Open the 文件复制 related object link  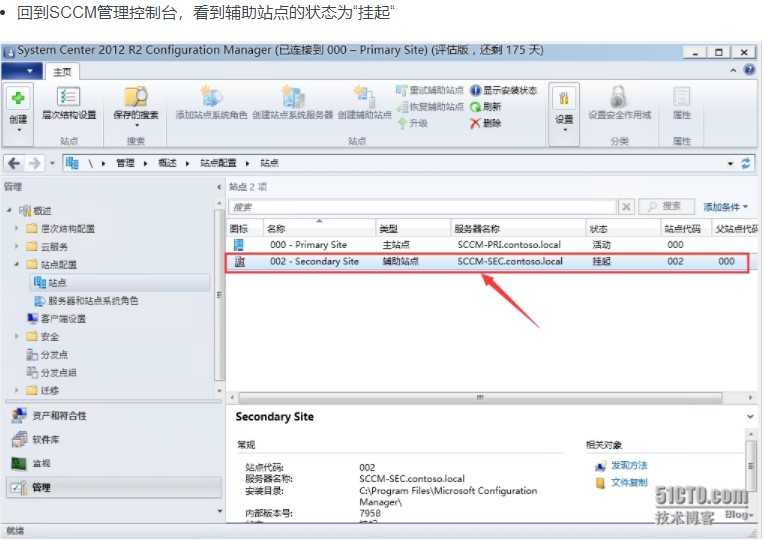(621, 482)
